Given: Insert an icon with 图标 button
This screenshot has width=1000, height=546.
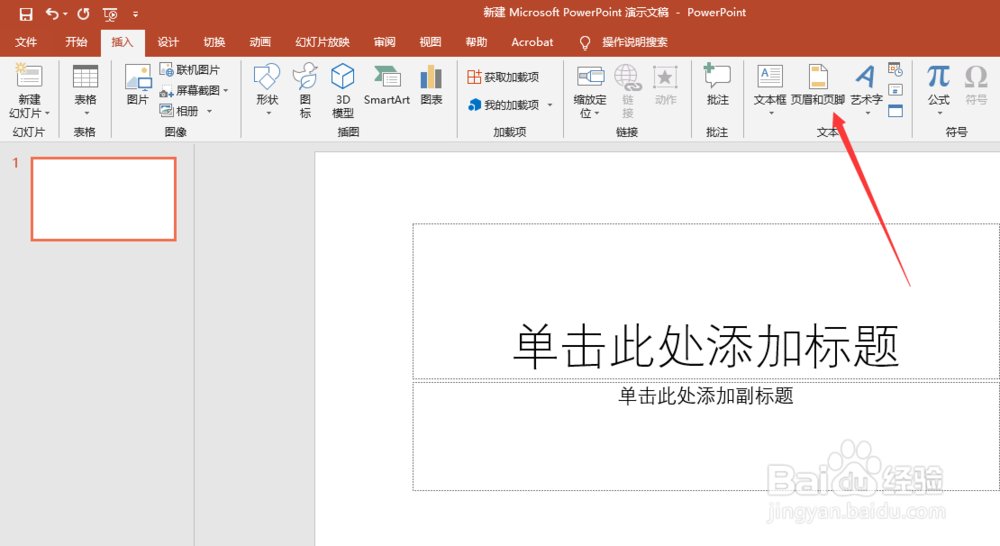Looking at the screenshot, I should [x=305, y=91].
